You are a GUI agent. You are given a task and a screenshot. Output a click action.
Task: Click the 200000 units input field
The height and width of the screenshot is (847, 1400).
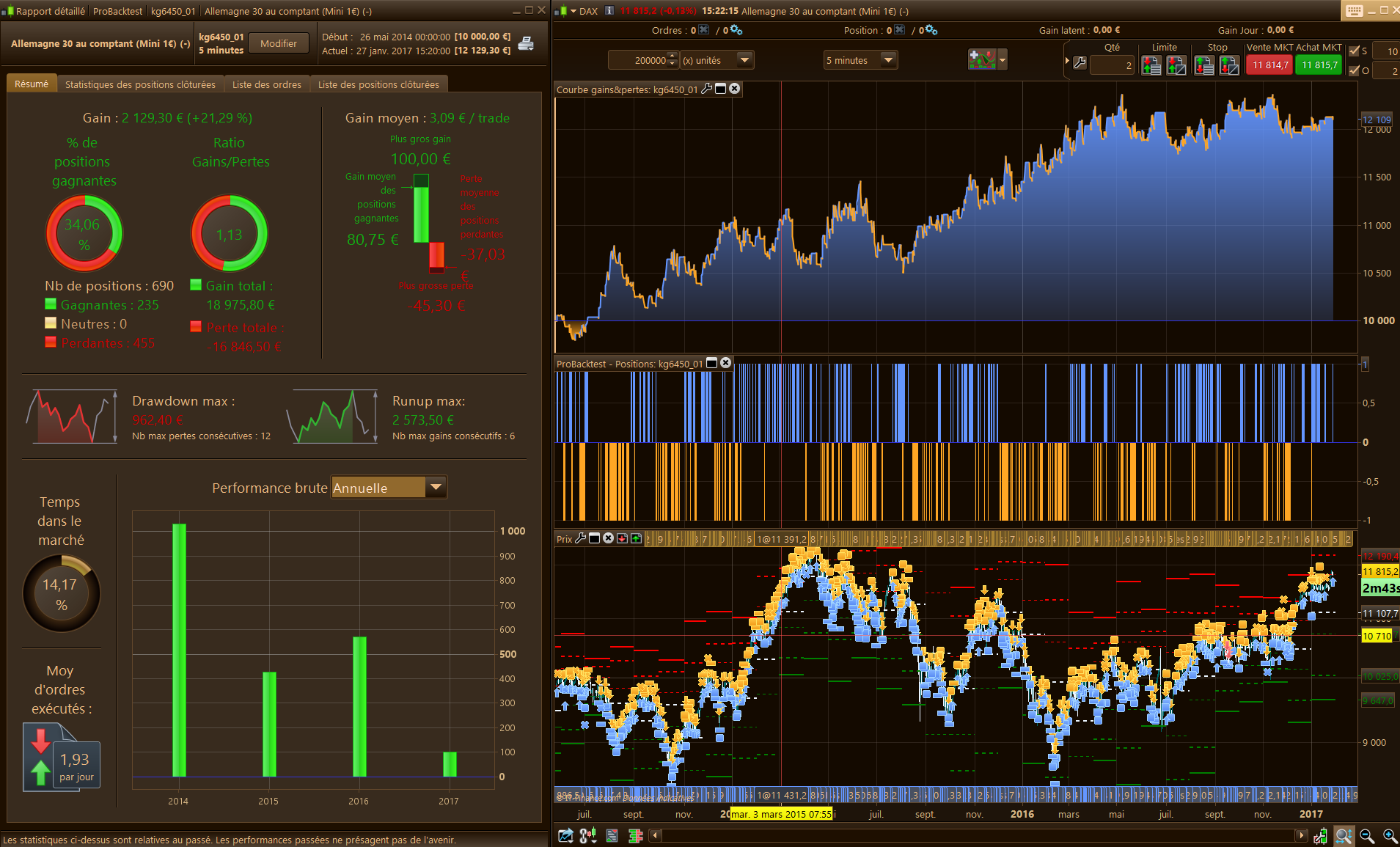click(638, 60)
